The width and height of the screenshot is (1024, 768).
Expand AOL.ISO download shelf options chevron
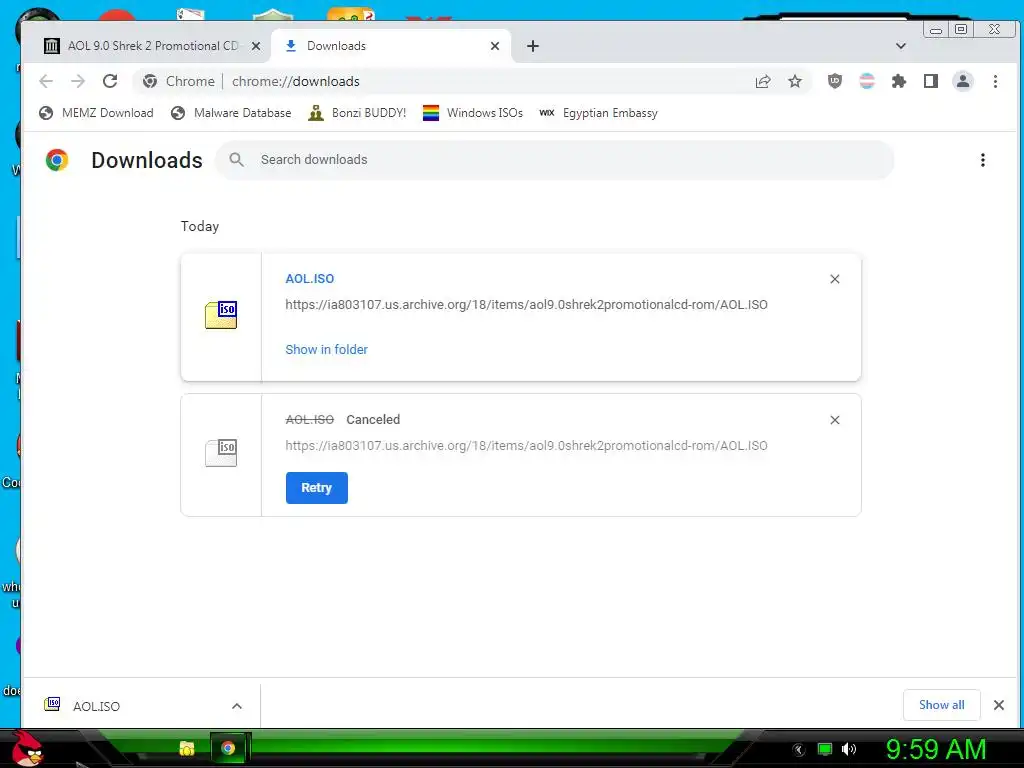(x=237, y=706)
